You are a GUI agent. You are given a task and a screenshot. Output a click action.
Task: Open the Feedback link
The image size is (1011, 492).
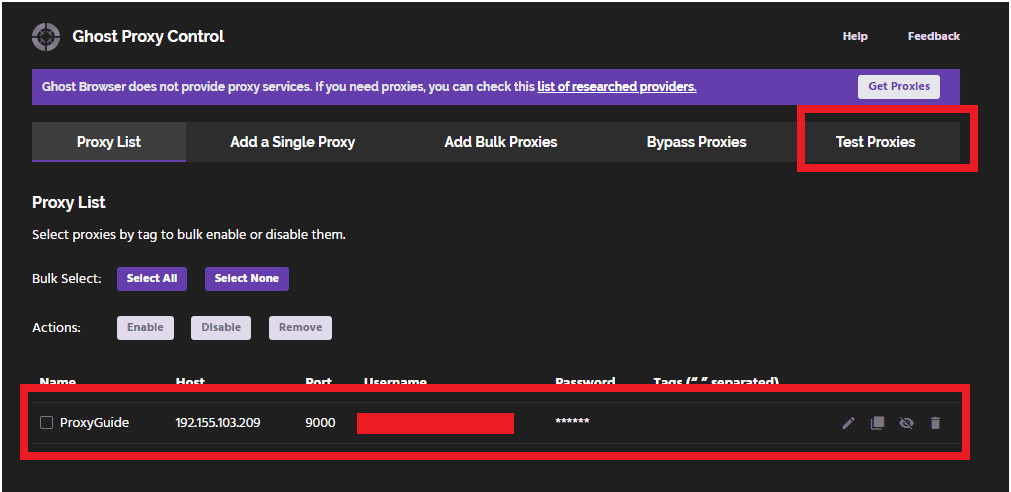coord(934,36)
